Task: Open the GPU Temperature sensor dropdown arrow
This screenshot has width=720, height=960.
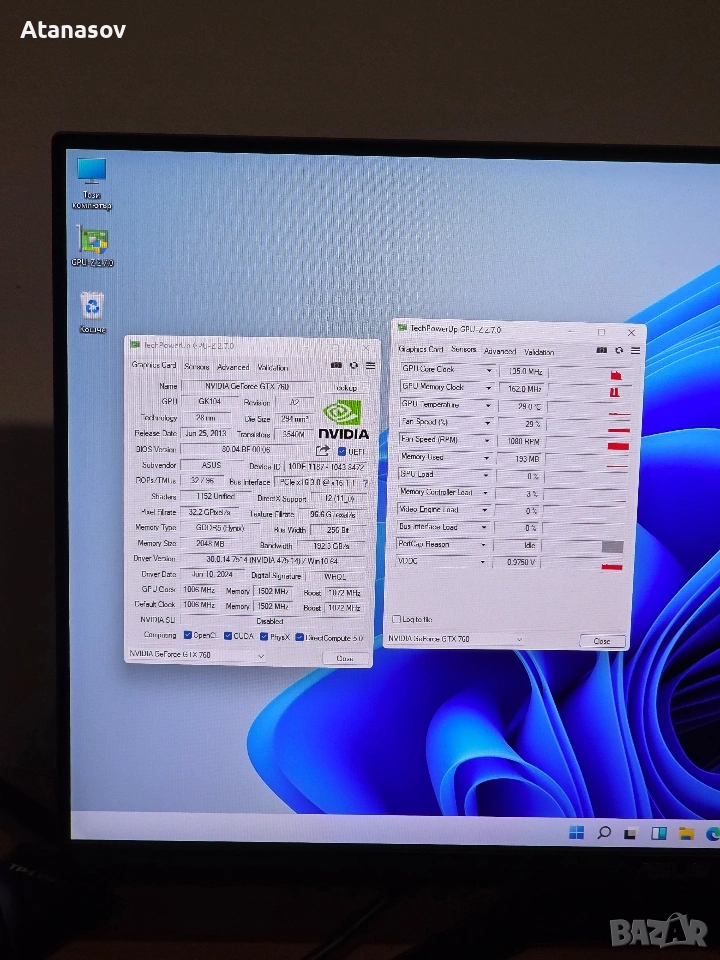Action: tap(489, 405)
